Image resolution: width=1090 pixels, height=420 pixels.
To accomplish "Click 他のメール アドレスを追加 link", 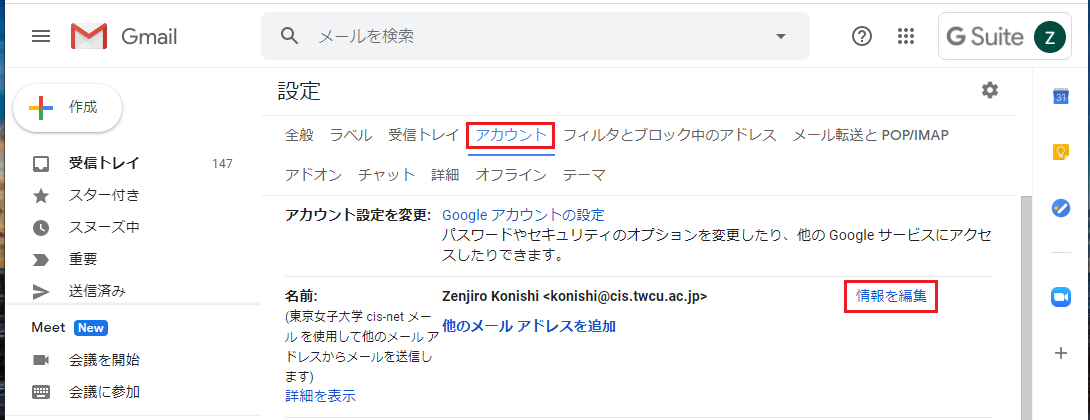I will [528, 326].
